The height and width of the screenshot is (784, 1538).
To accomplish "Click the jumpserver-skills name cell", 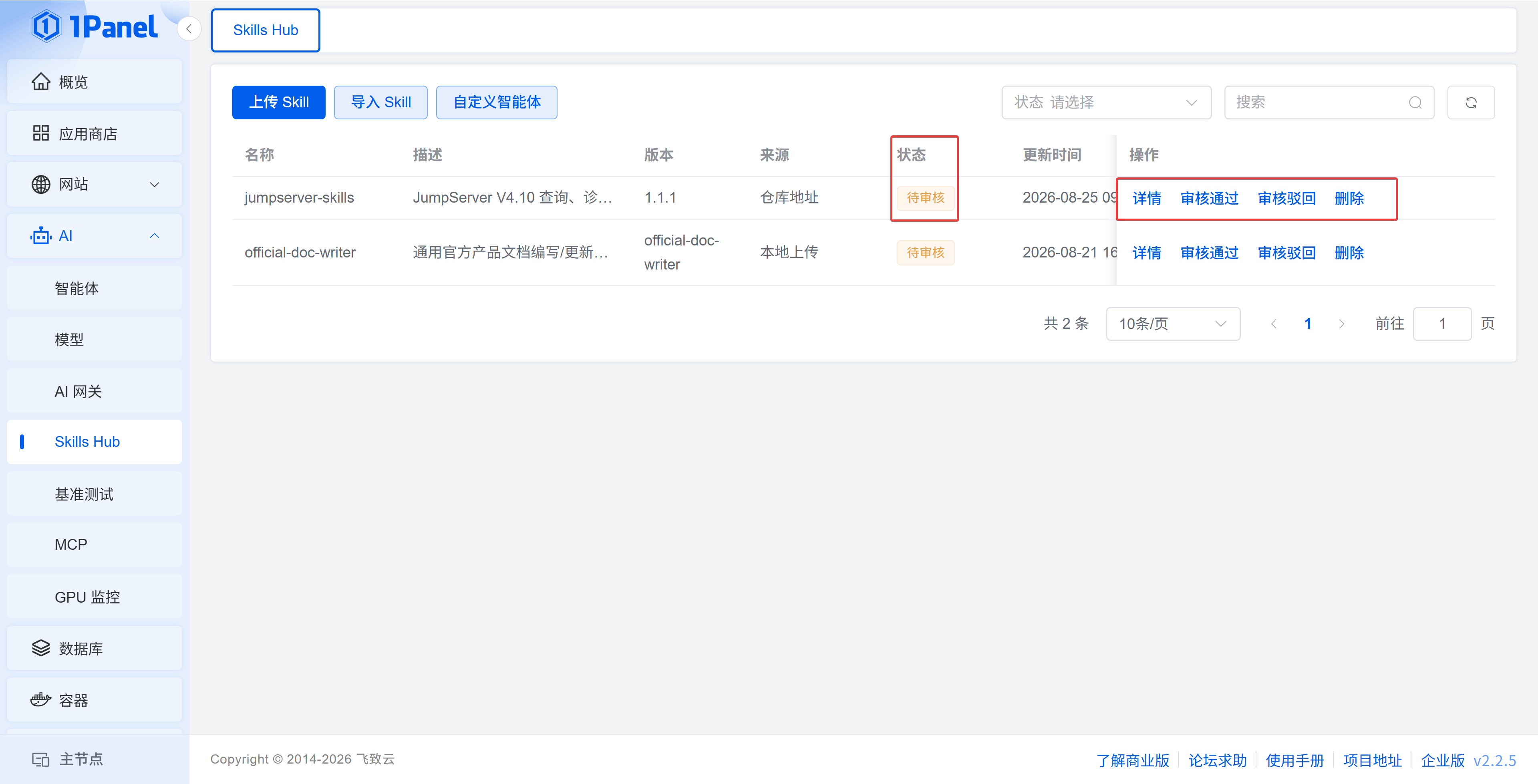I will 299,198.
